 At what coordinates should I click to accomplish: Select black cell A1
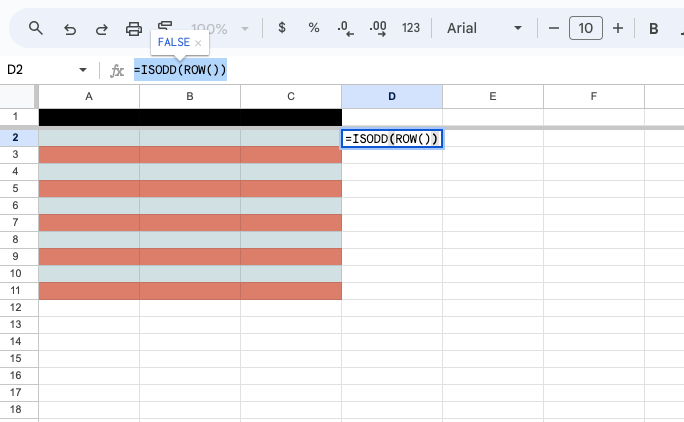point(89,117)
